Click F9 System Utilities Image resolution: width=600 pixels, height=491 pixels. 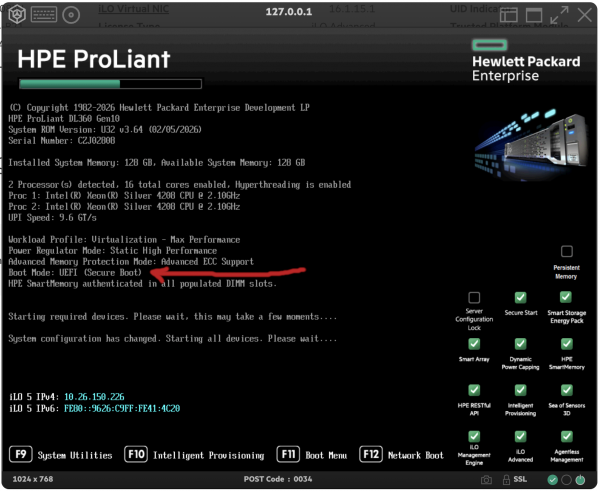click(60, 455)
